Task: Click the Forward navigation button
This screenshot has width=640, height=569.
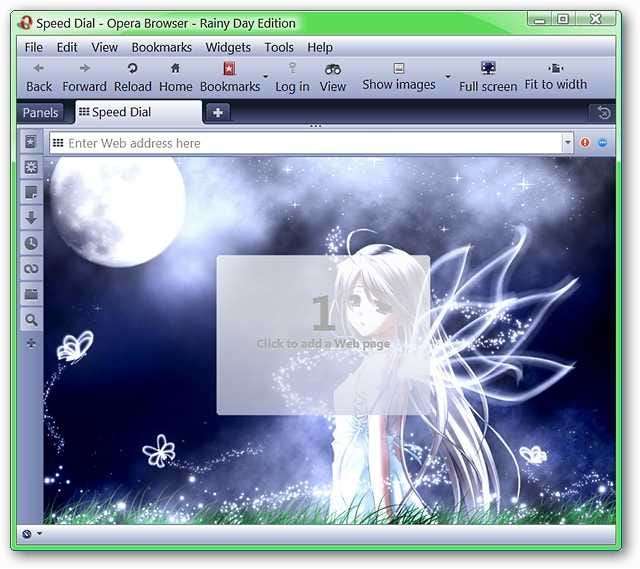Action: [84, 78]
